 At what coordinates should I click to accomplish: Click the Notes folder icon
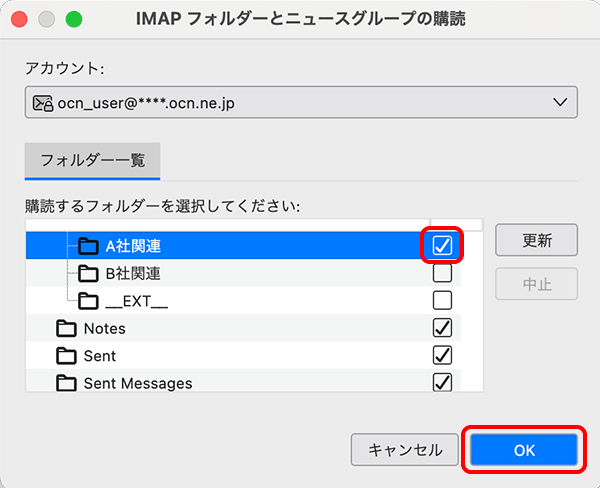pyautogui.click(x=67, y=328)
